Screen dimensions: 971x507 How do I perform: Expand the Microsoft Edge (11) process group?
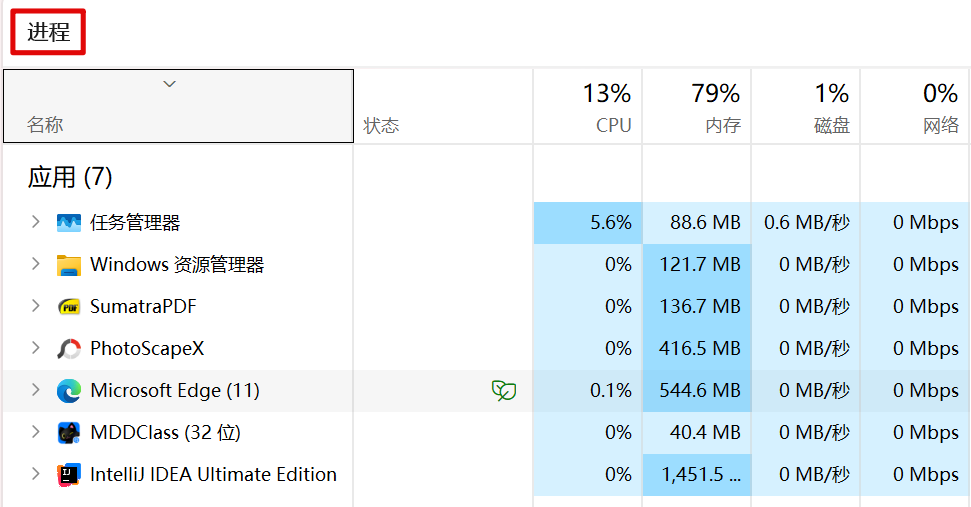pyautogui.click(x=35, y=390)
